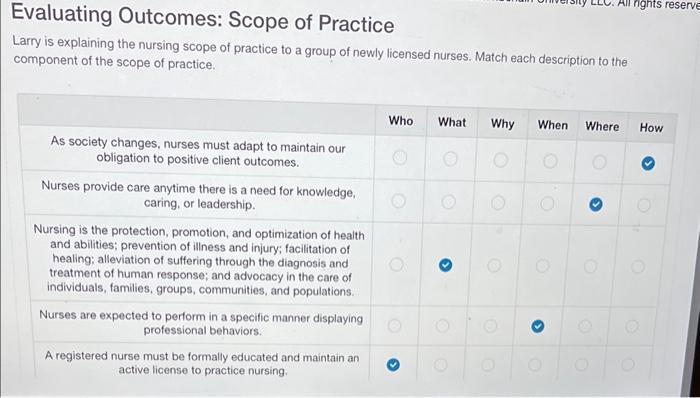
Task: Choose Who for the nursing protection definition row
Action: pos(396,265)
